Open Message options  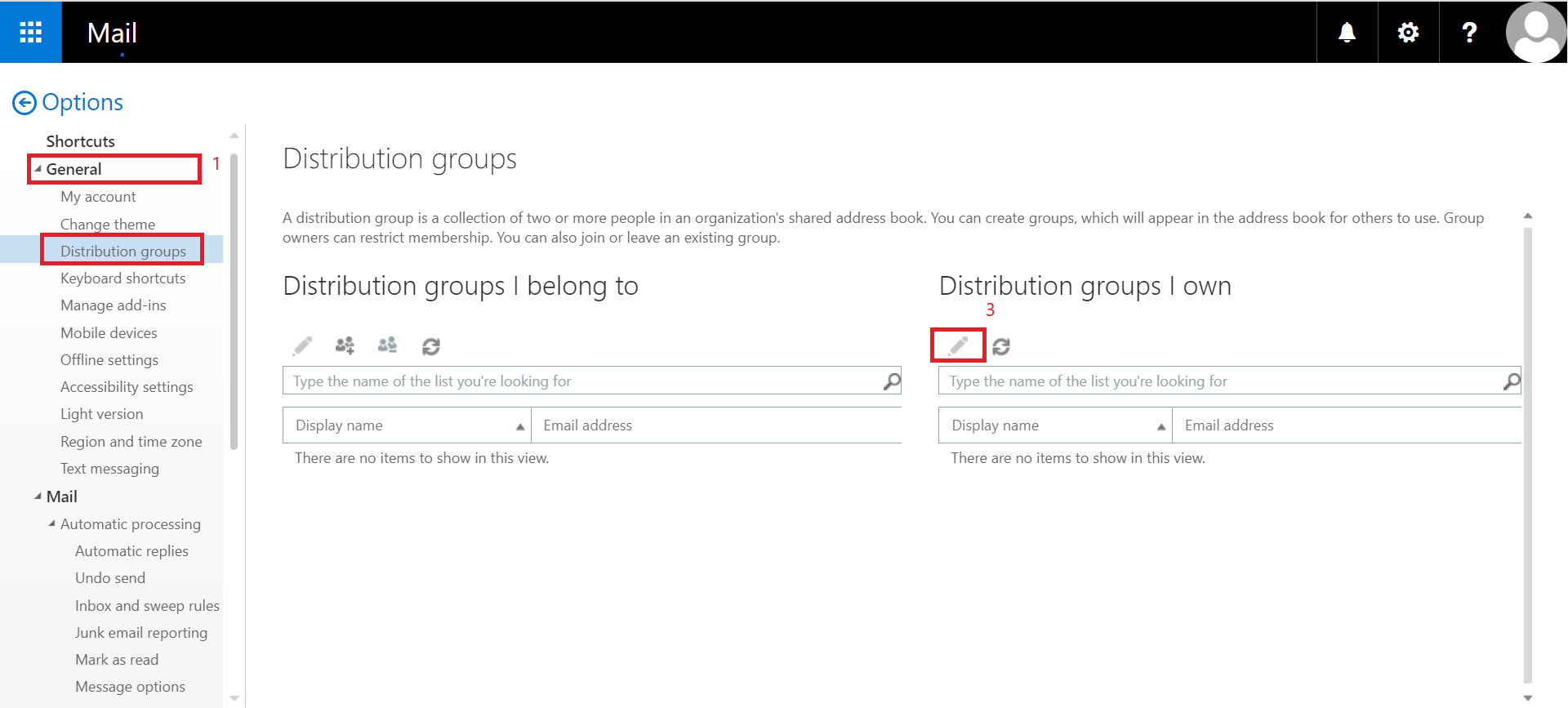[131, 687]
